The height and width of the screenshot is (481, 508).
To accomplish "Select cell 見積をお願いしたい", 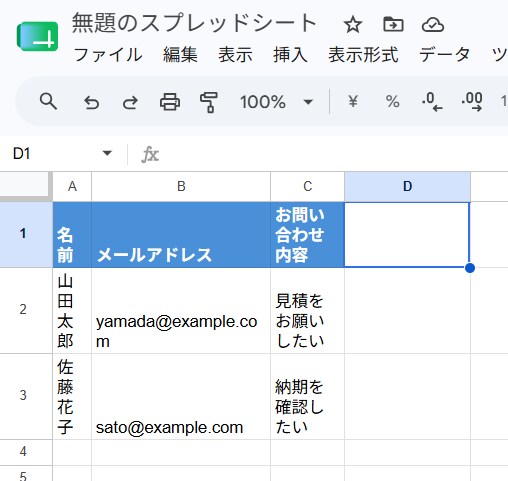I will (308, 310).
